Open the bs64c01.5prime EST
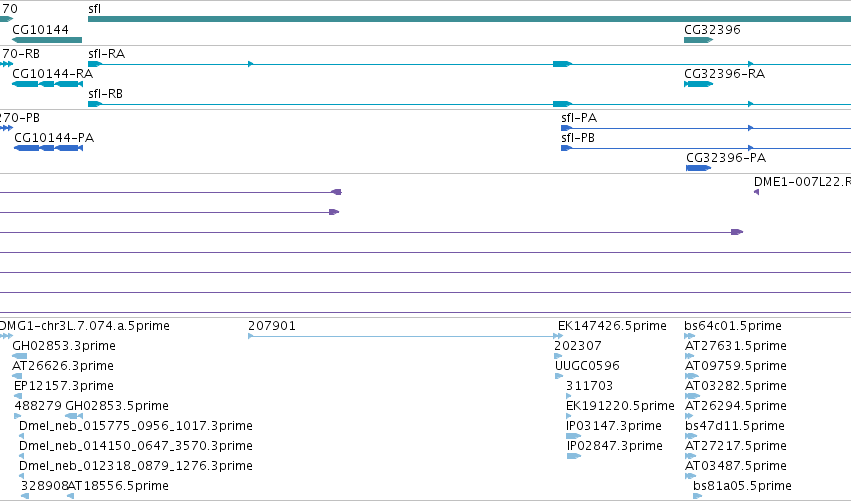The image size is (851, 501). (689, 336)
